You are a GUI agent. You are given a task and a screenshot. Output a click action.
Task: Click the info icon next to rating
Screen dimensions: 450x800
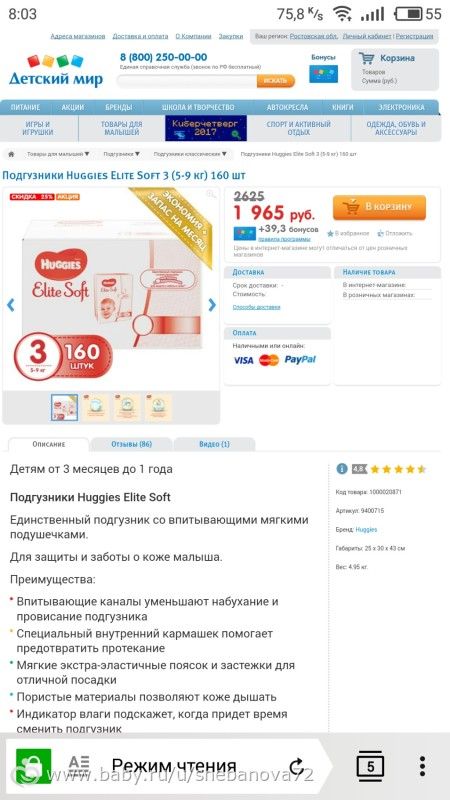(342, 468)
